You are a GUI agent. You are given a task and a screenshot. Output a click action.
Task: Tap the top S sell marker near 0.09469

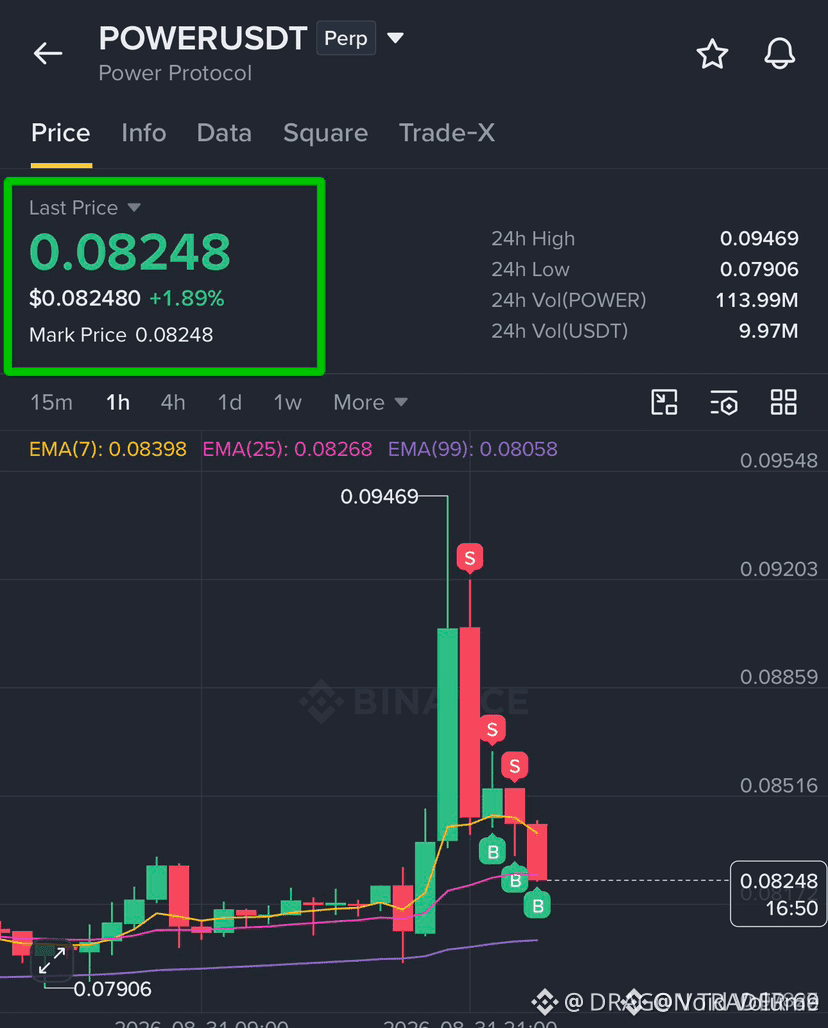click(470, 558)
